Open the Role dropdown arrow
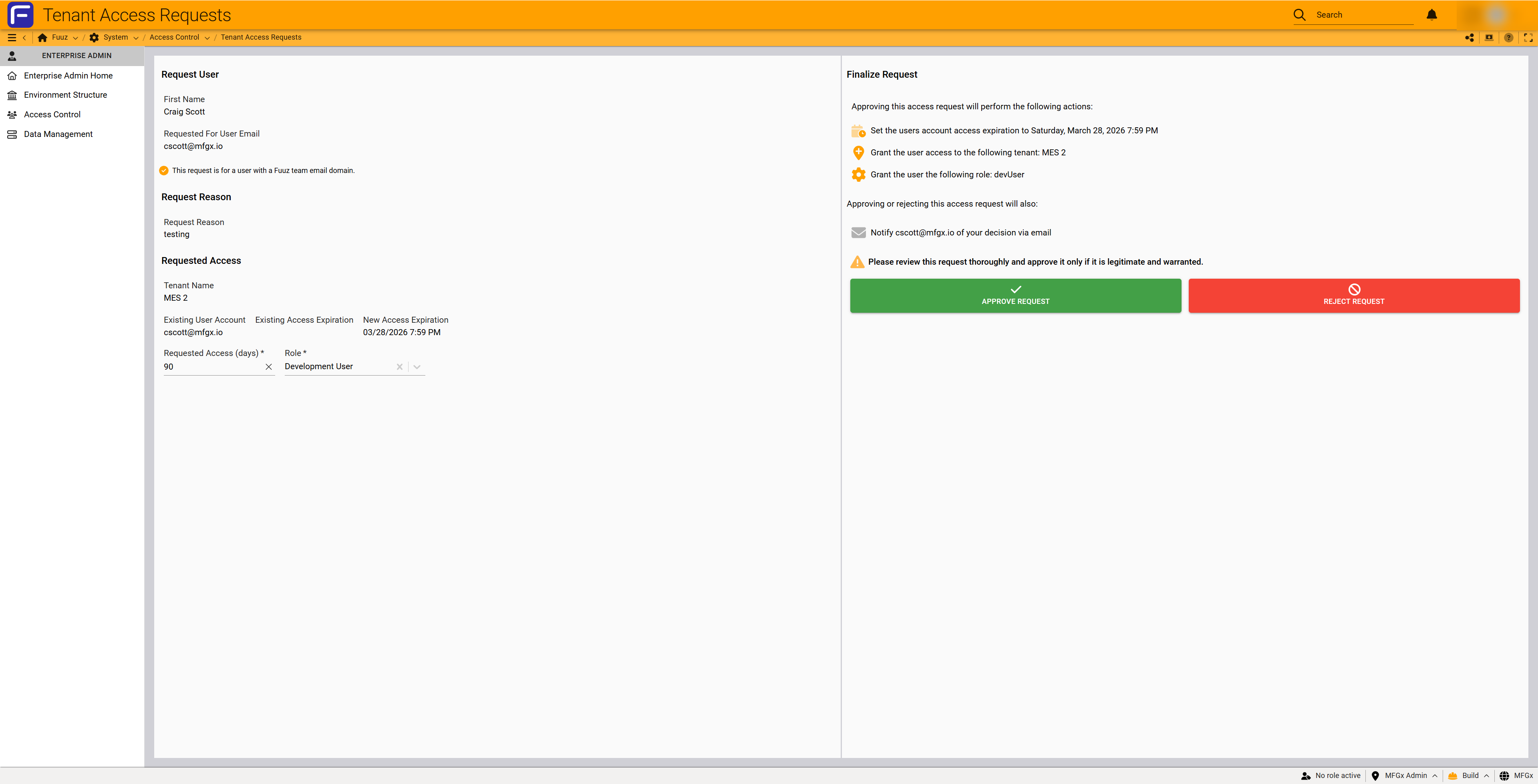1538x784 pixels. (x=417, y=367)
